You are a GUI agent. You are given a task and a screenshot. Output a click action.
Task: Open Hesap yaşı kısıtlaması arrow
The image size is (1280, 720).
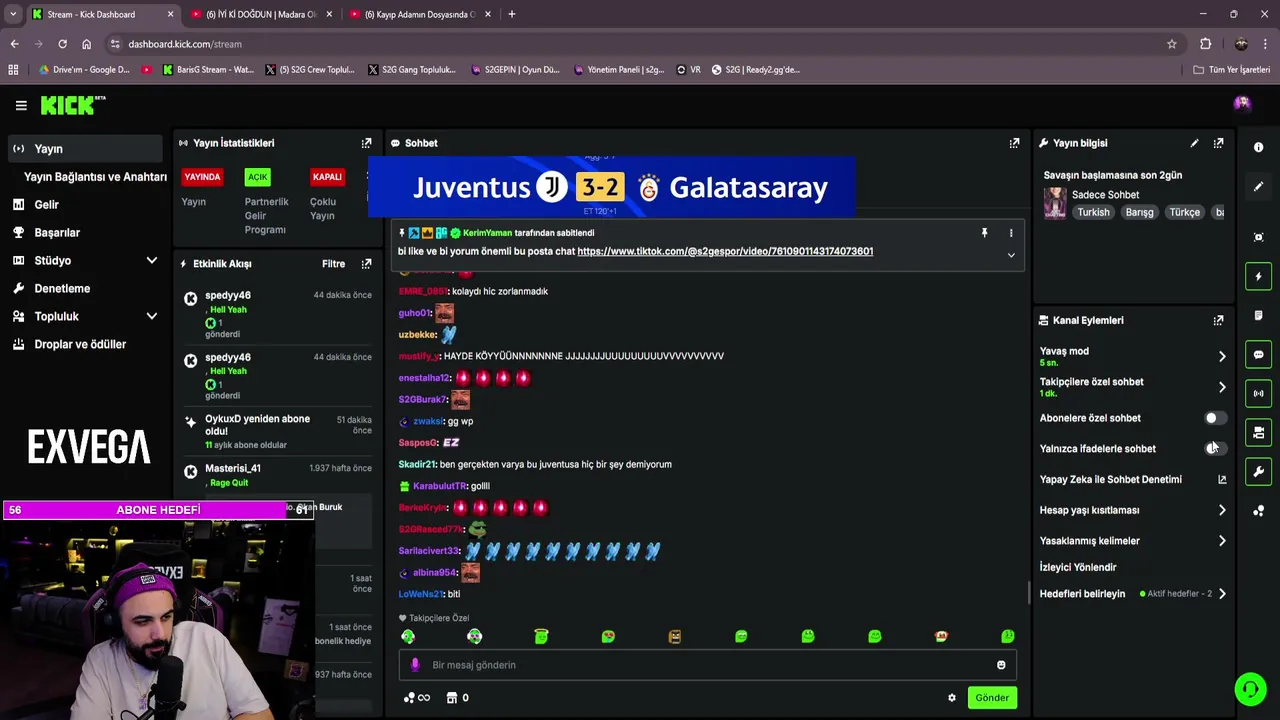[1222, 510]
